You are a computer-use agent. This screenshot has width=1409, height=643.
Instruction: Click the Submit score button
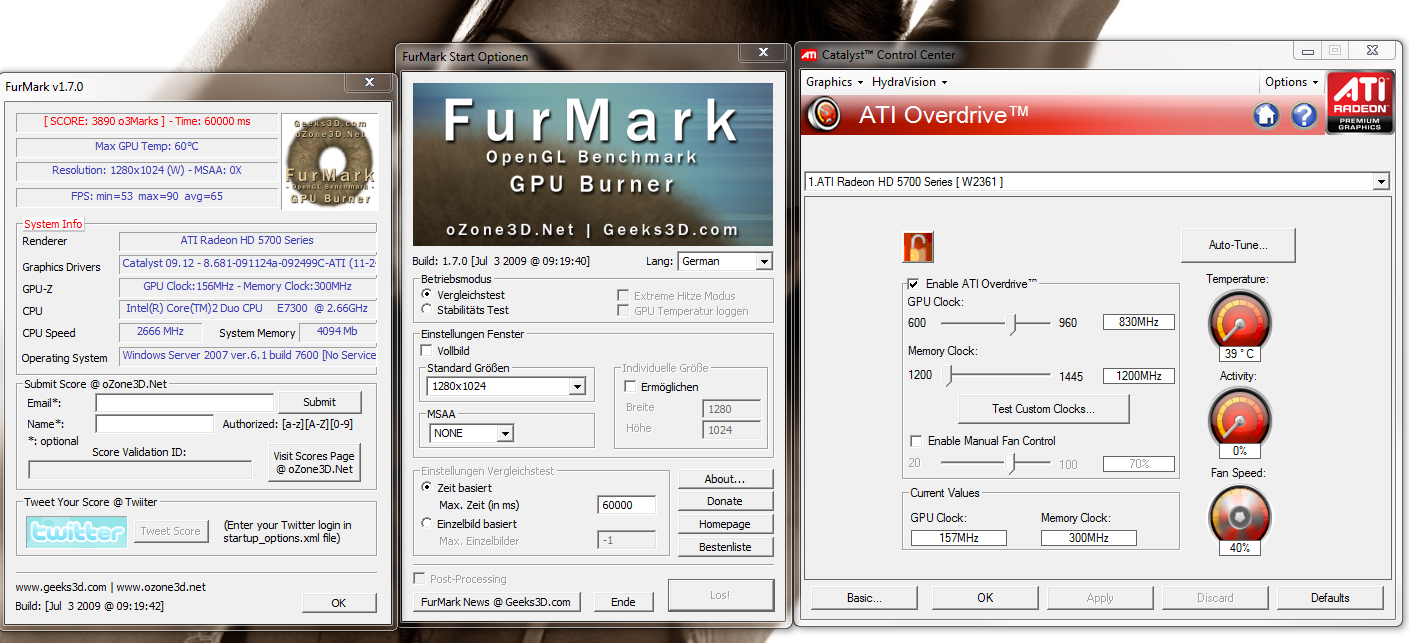[320, 402]
